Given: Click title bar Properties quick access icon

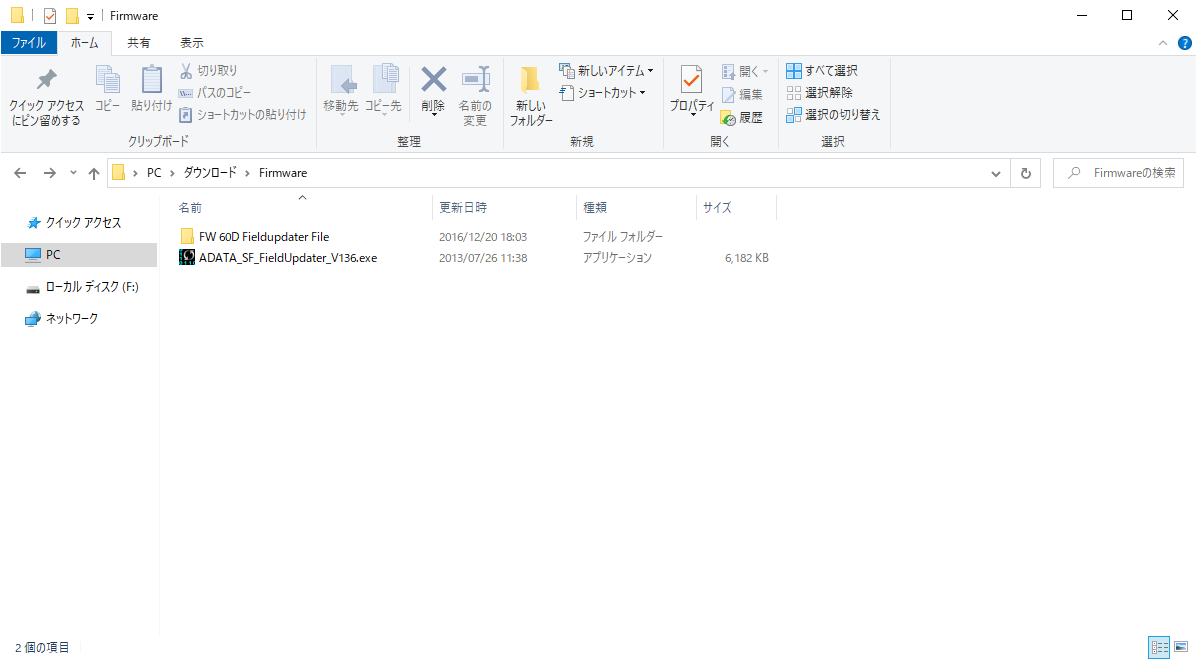Looking at the screenshot, I should coord(50,16).
